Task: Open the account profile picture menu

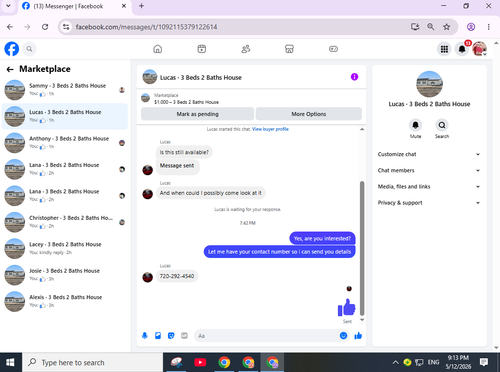Action: click(x=479, y=49)
